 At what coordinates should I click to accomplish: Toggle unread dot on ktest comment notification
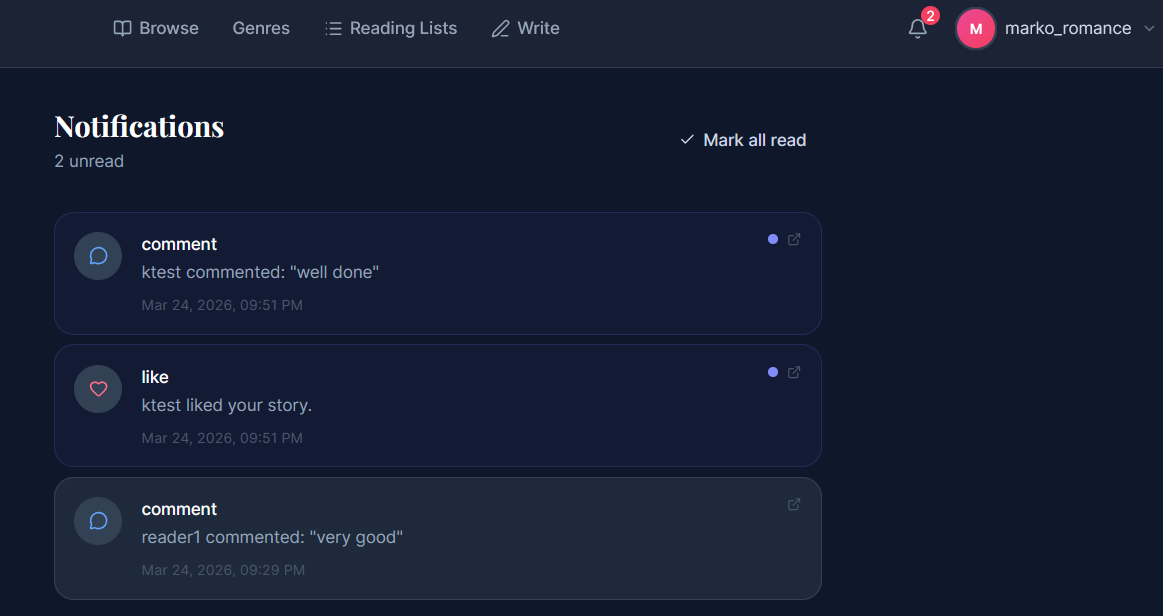773,239
